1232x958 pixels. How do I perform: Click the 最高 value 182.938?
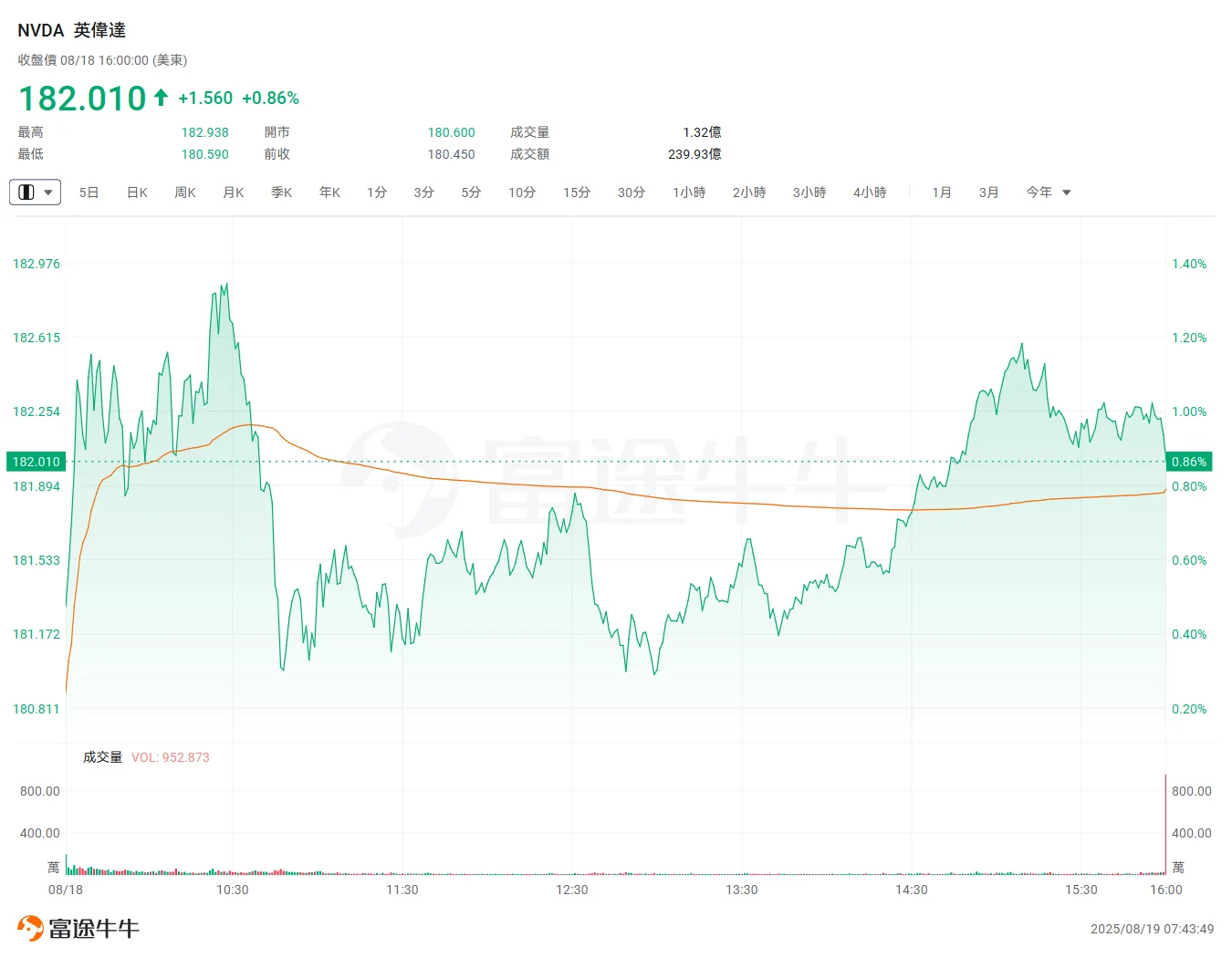tap(205, 132)
